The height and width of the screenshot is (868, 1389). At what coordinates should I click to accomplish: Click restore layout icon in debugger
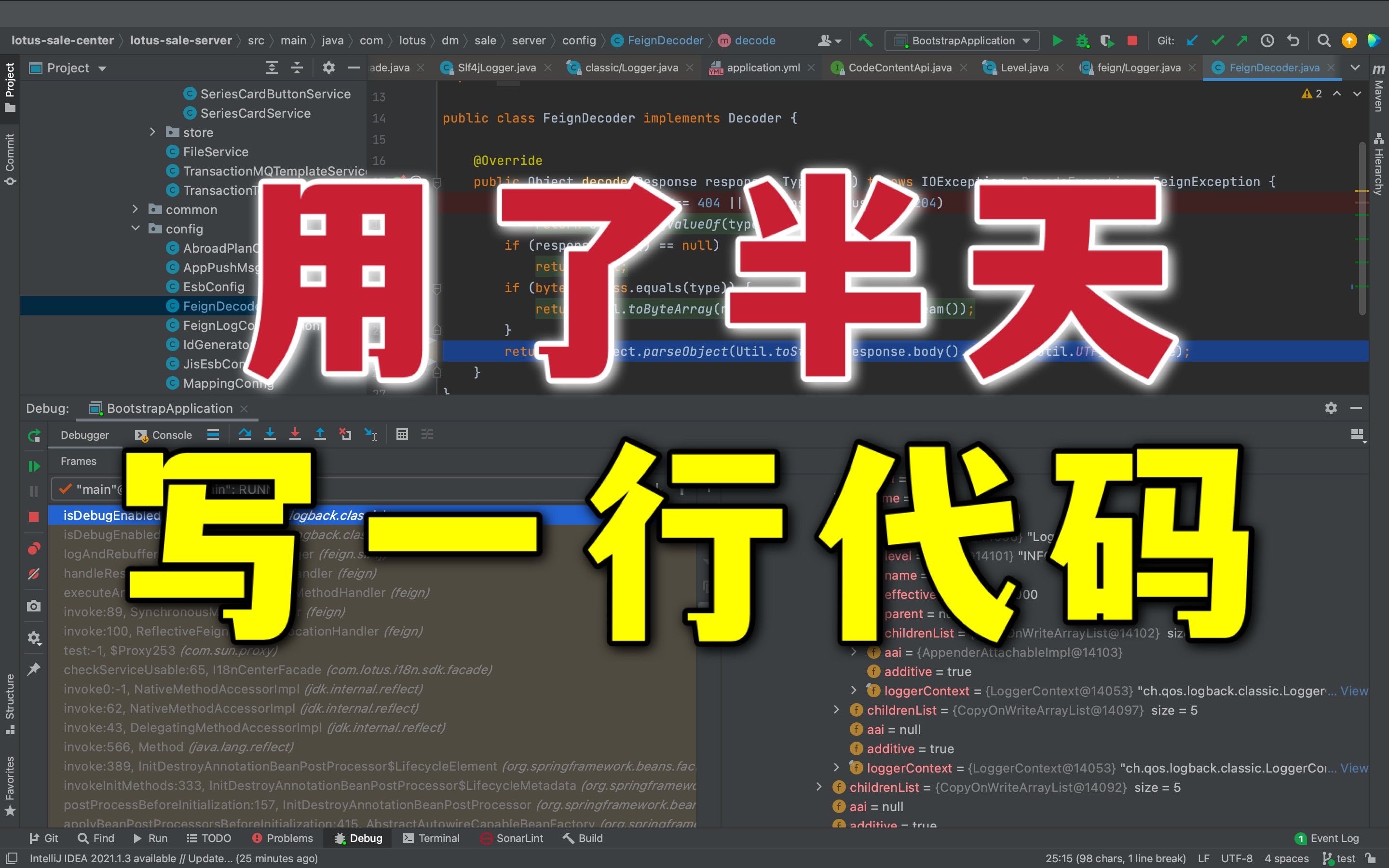click(1358, 434)
